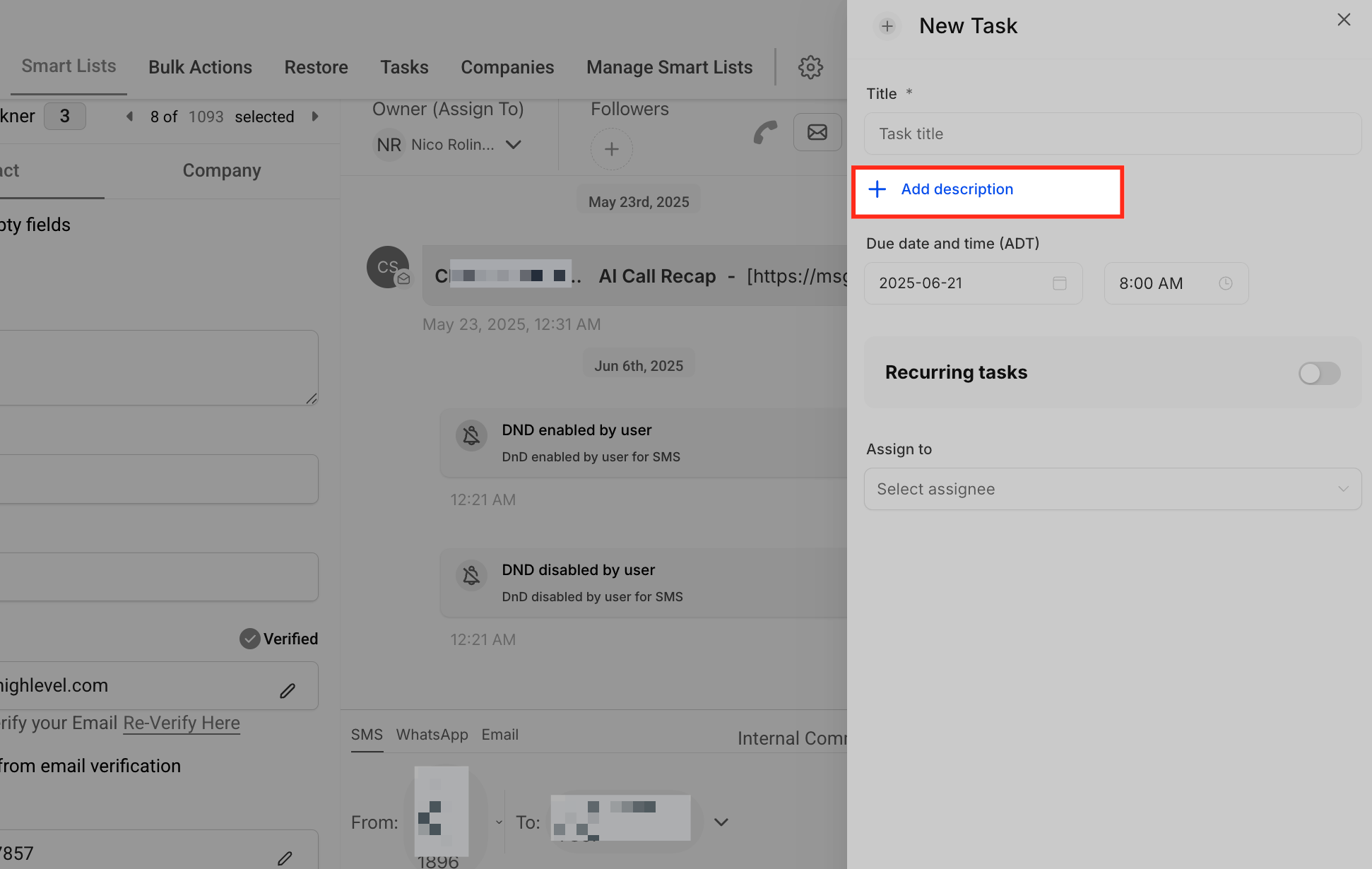Click Add description link

957,189
